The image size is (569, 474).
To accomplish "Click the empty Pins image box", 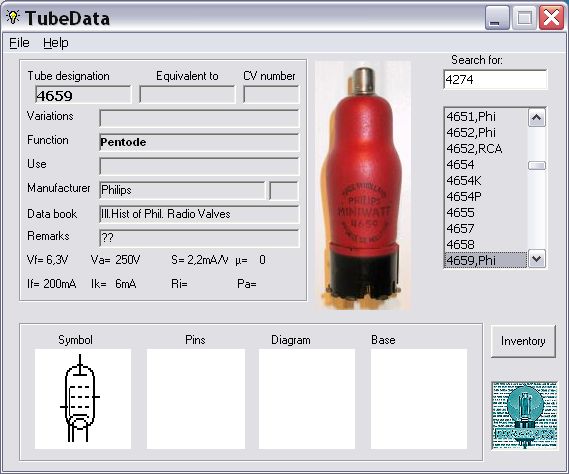I will pos(196,399).
